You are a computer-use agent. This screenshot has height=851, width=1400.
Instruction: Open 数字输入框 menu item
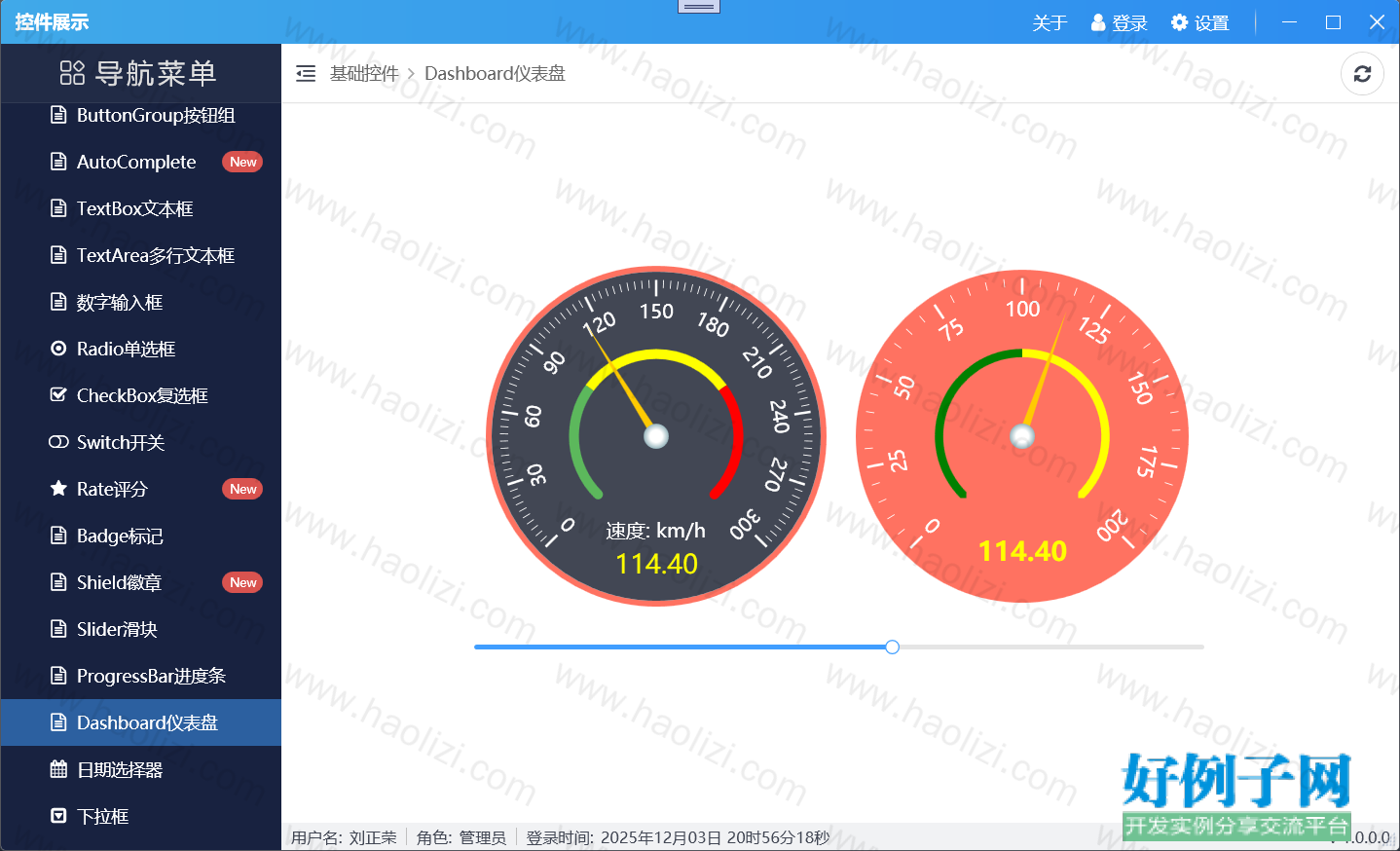click(141, 302)
